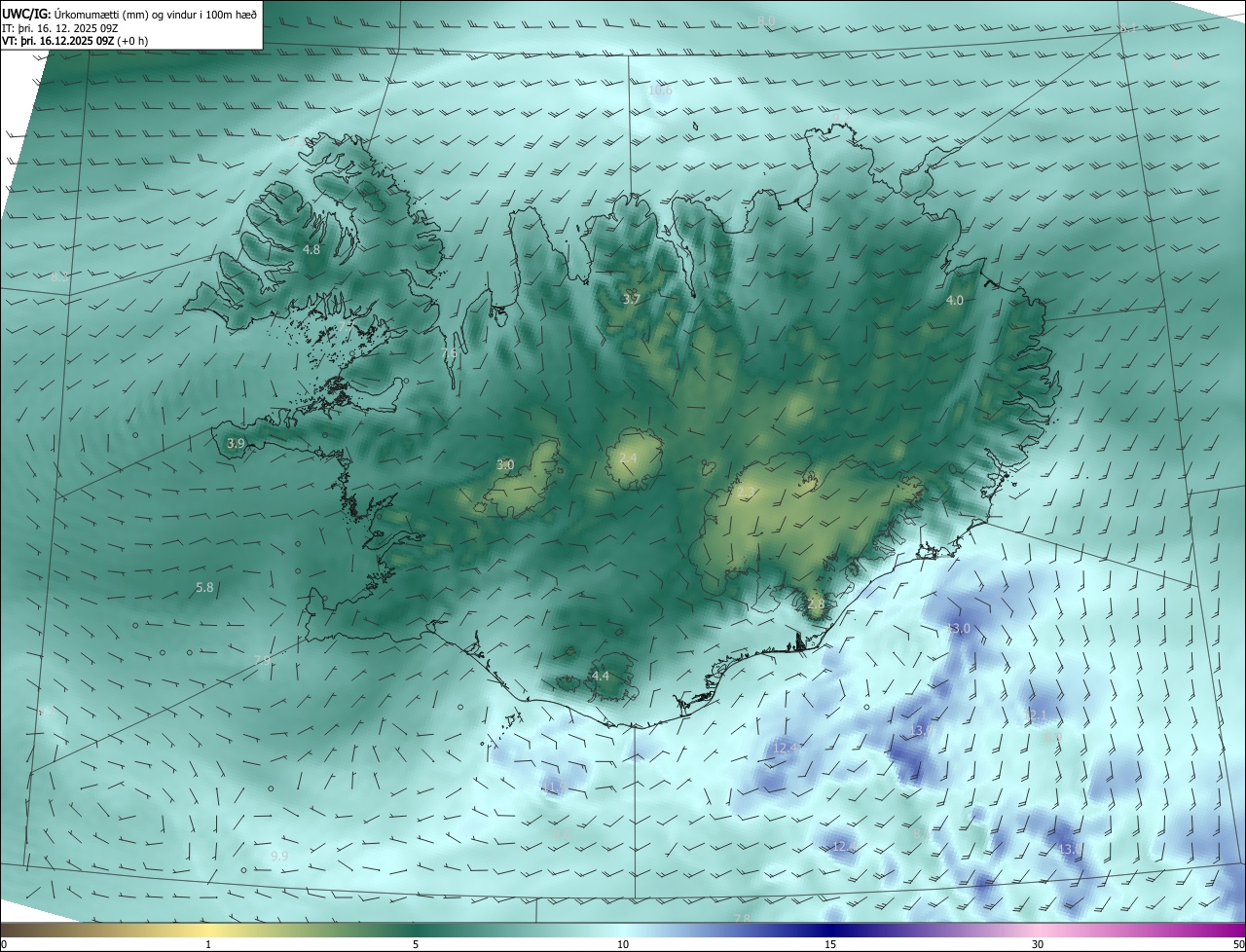This screenshot has height=952, width=1246.
Task: Click the 3.9 value on the western peninsula
Action: click(235, 443)
